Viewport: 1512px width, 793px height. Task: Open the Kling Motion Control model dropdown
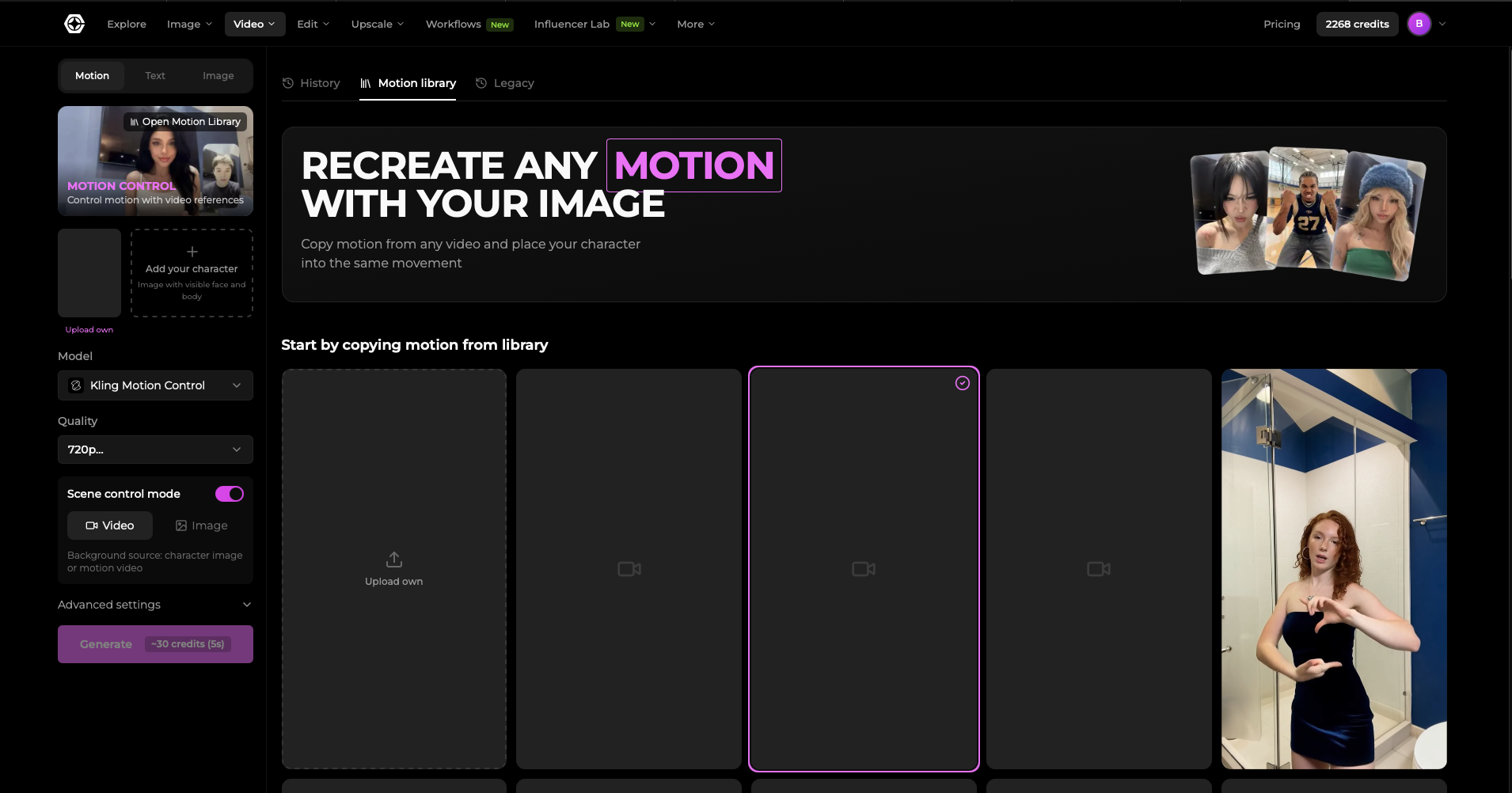pos(155,385)
